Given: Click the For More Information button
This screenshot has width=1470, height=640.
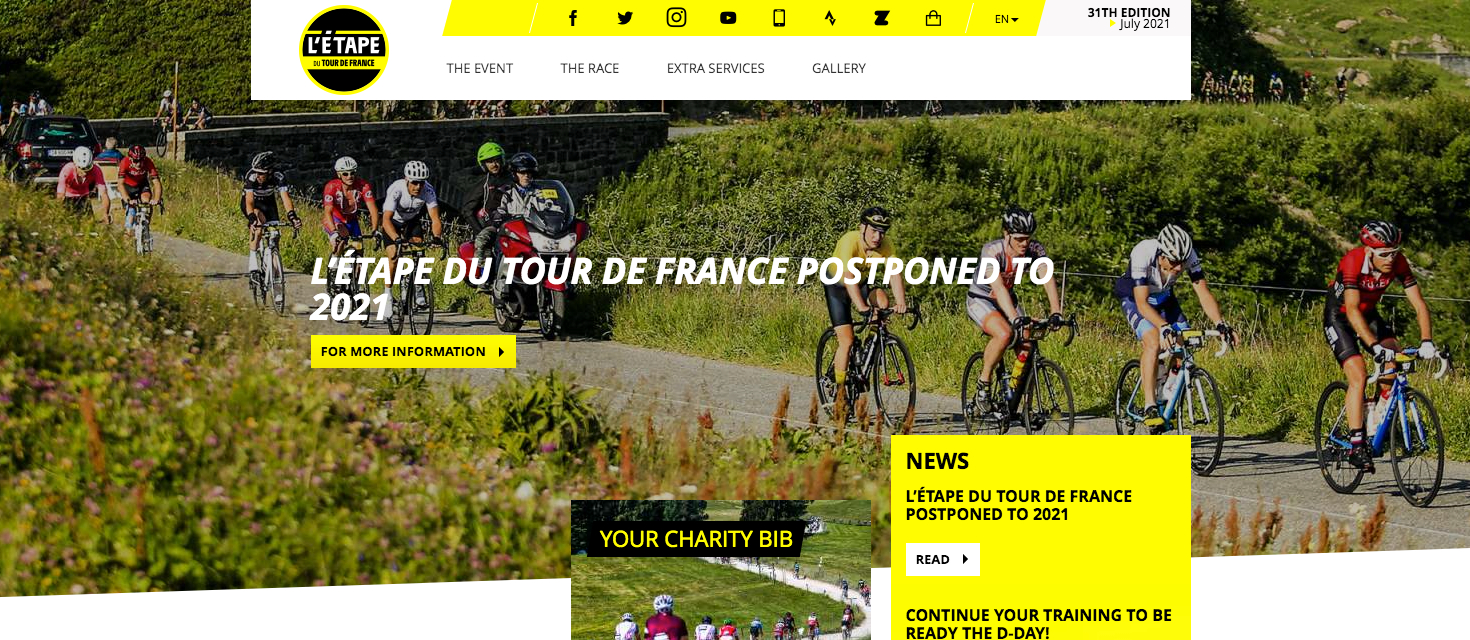Looking at the screenshot, I should coord(413,351).
